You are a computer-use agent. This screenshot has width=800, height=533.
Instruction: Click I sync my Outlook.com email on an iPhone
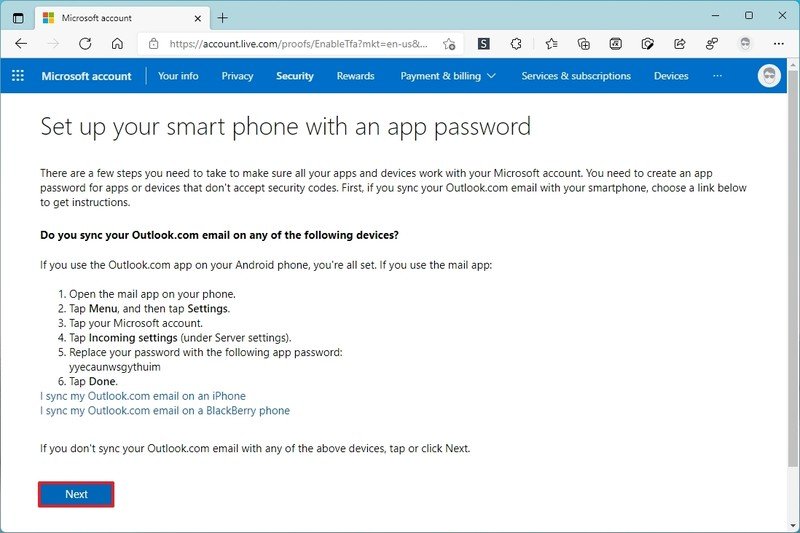(x=143, y=396)
